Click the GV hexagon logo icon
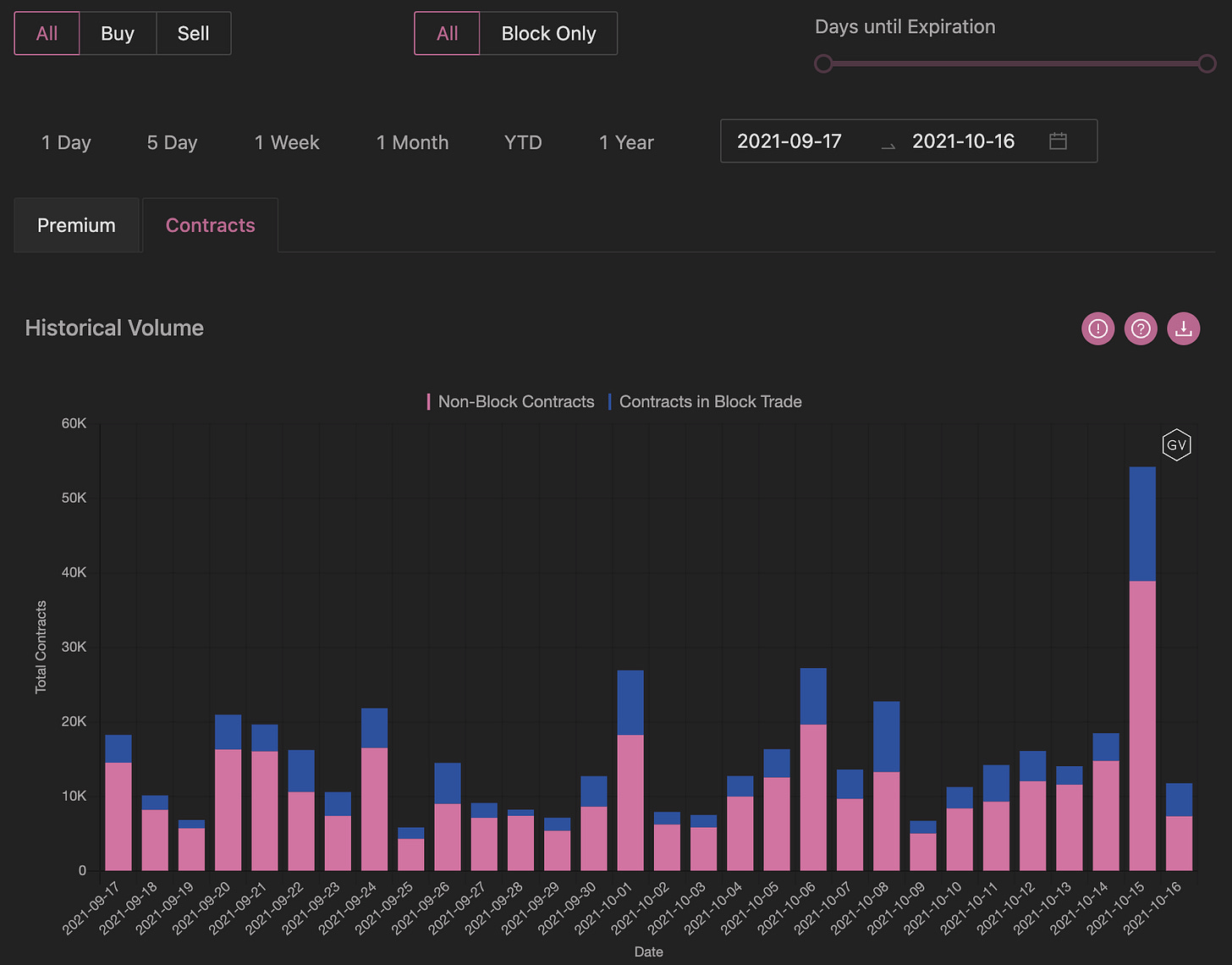The height and width of the screenshot is (965, 1232). [1177, 445]
